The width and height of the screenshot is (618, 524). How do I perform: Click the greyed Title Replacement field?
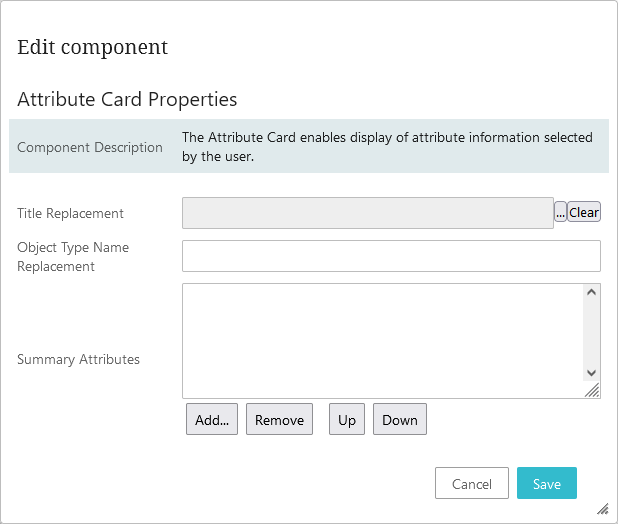(367, 213)
